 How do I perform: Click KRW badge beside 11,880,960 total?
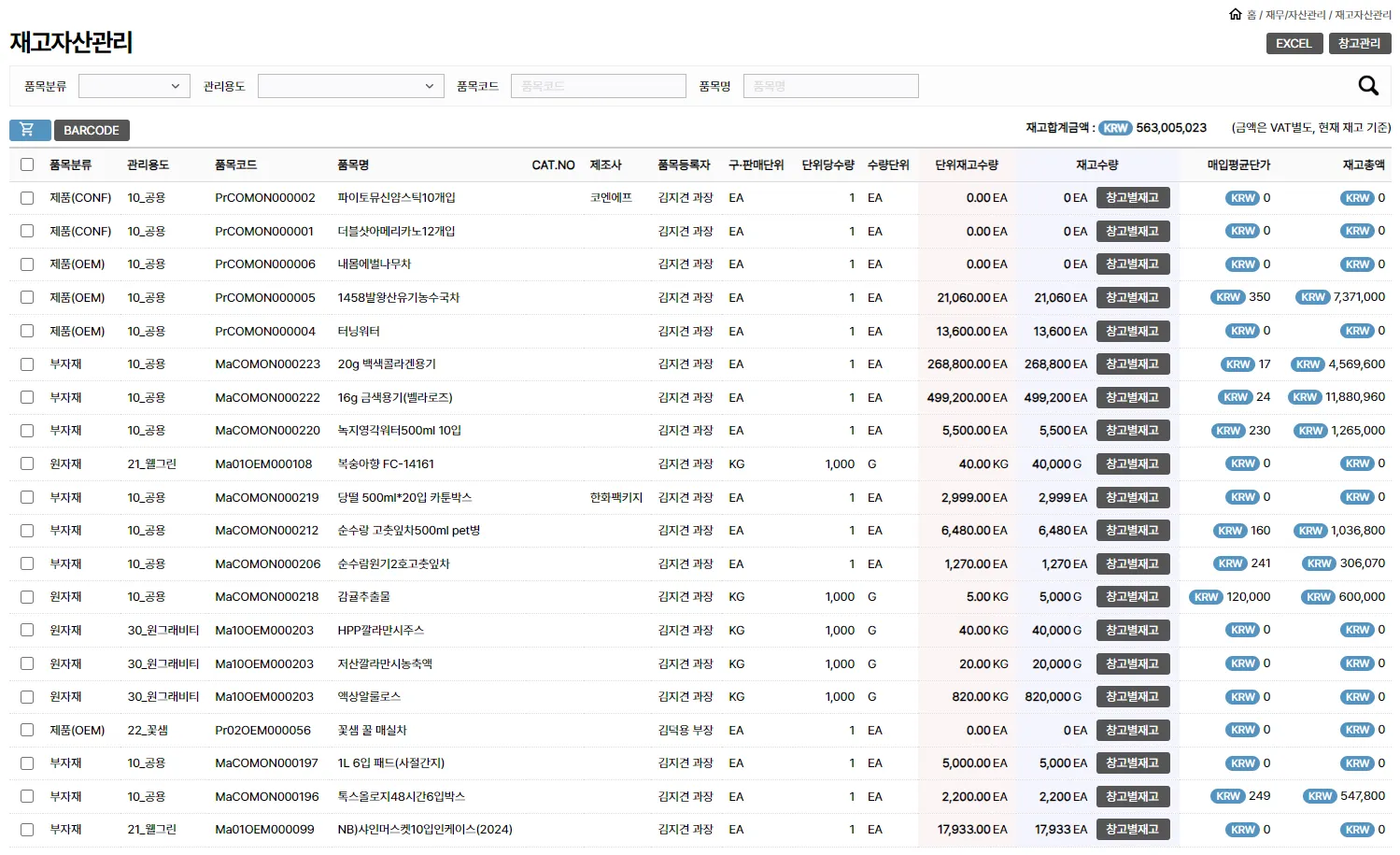1304,397
